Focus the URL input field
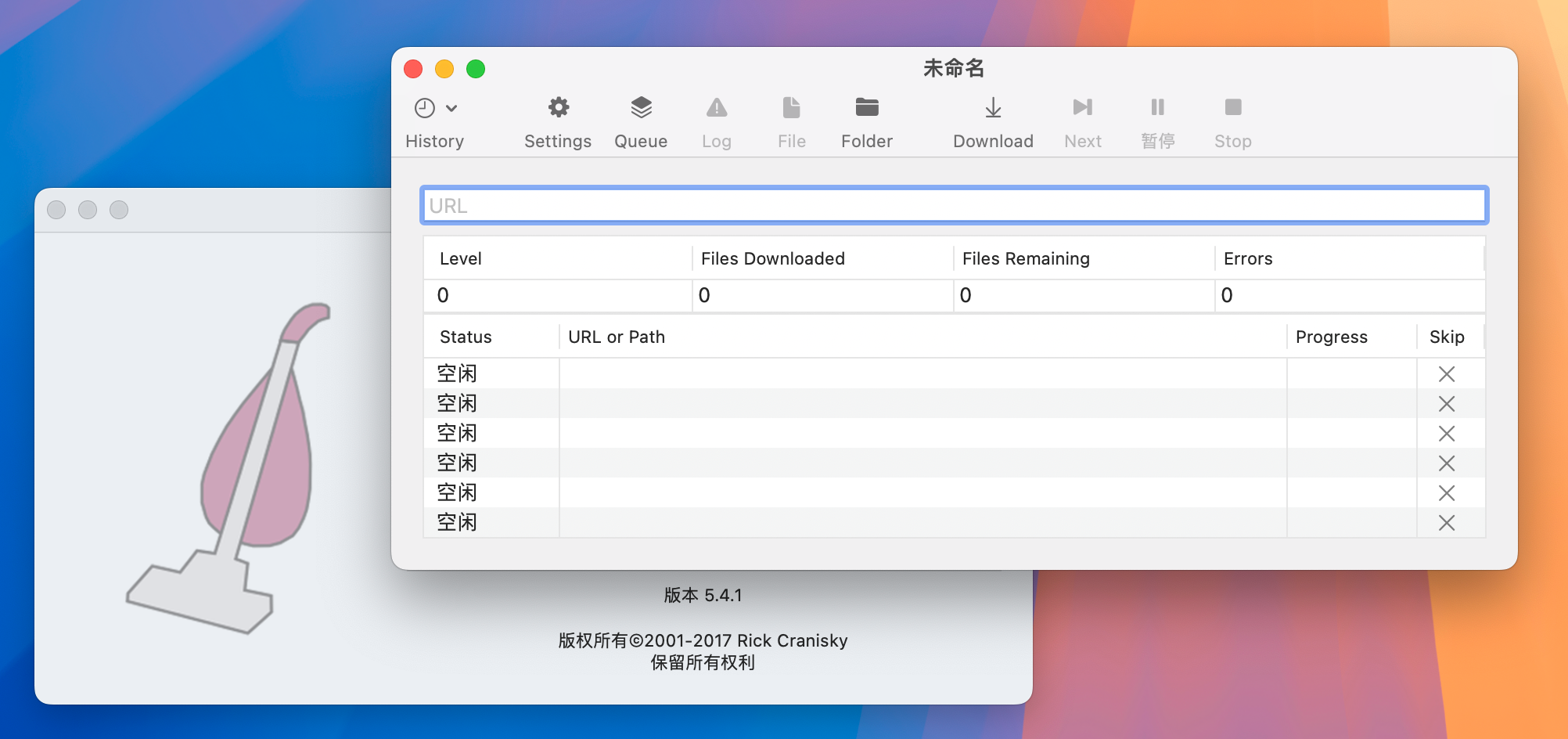Screen dimensions: 1568x739 [954, 206]
